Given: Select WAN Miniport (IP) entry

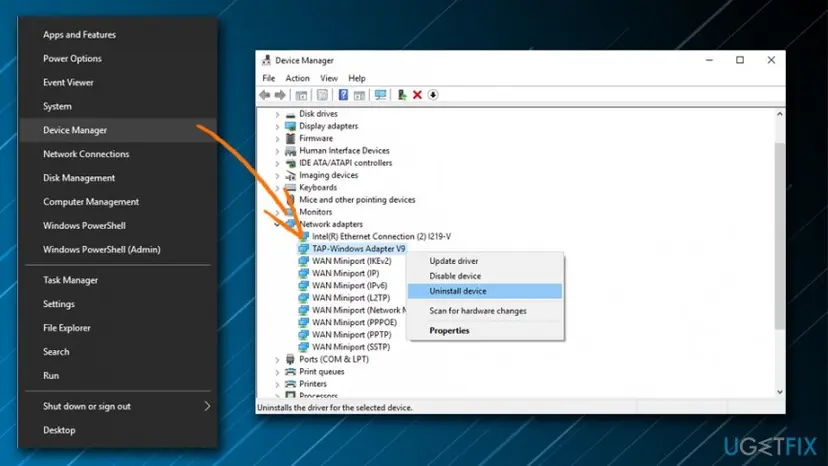Looking at the screenshot, I should click(345, 274).
